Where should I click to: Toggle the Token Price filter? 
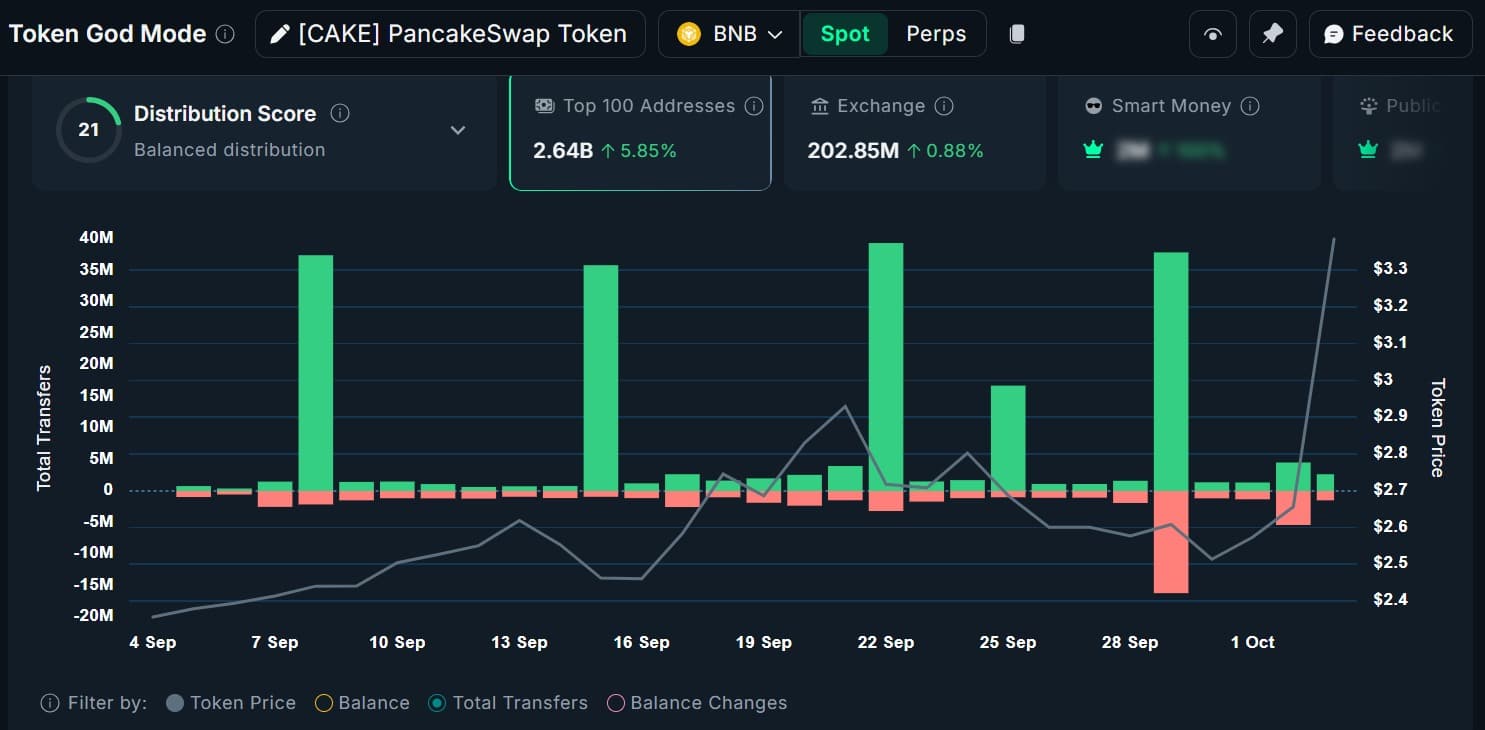pyautogui.click(x=175, y=703)
